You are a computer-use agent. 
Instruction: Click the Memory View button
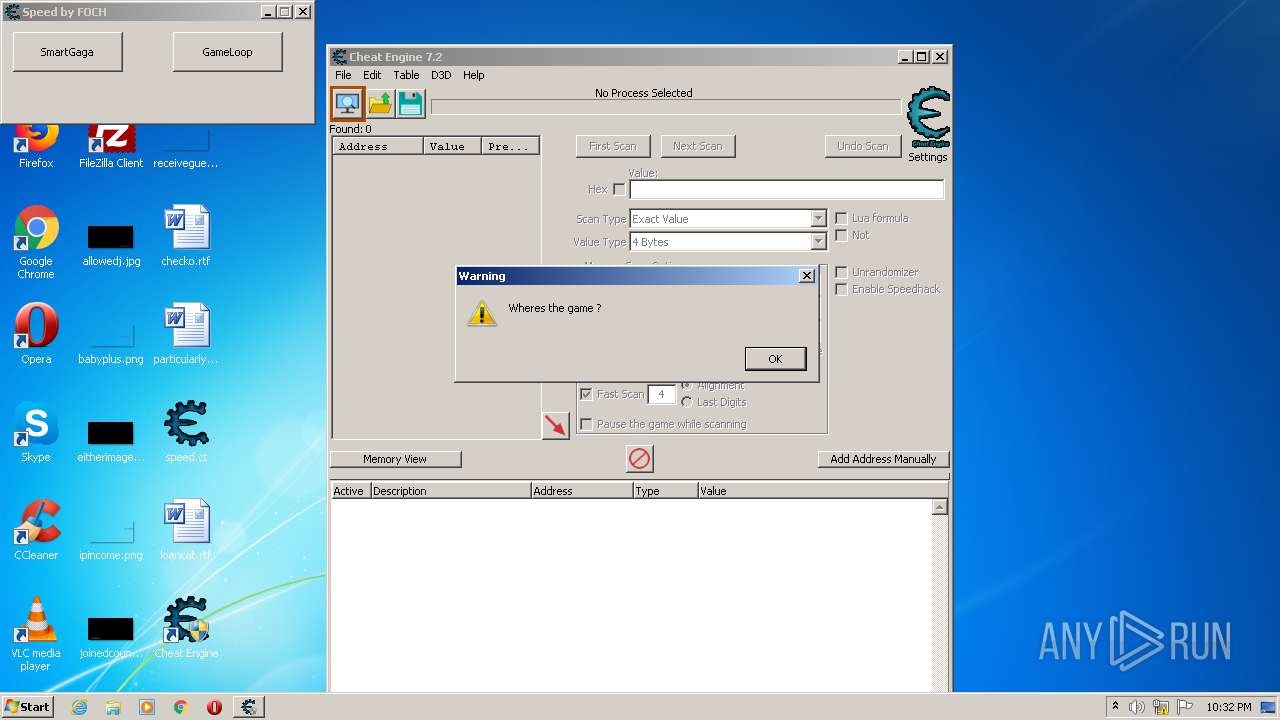tap(395, 459)
